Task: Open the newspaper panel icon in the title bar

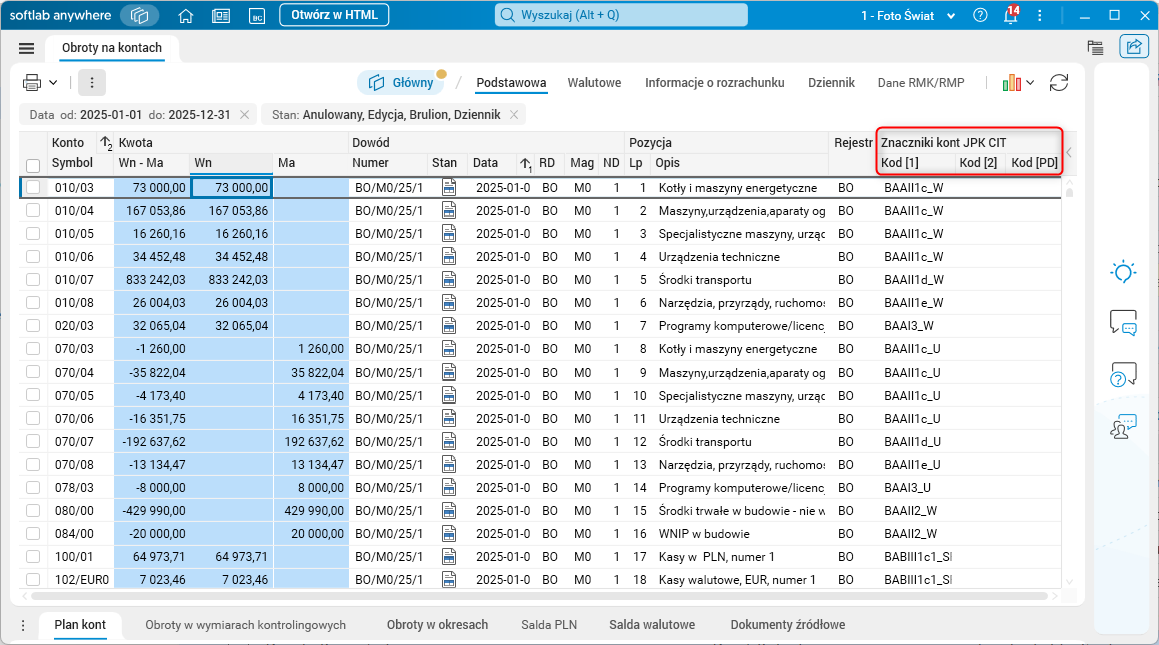Action: point(221,16)
